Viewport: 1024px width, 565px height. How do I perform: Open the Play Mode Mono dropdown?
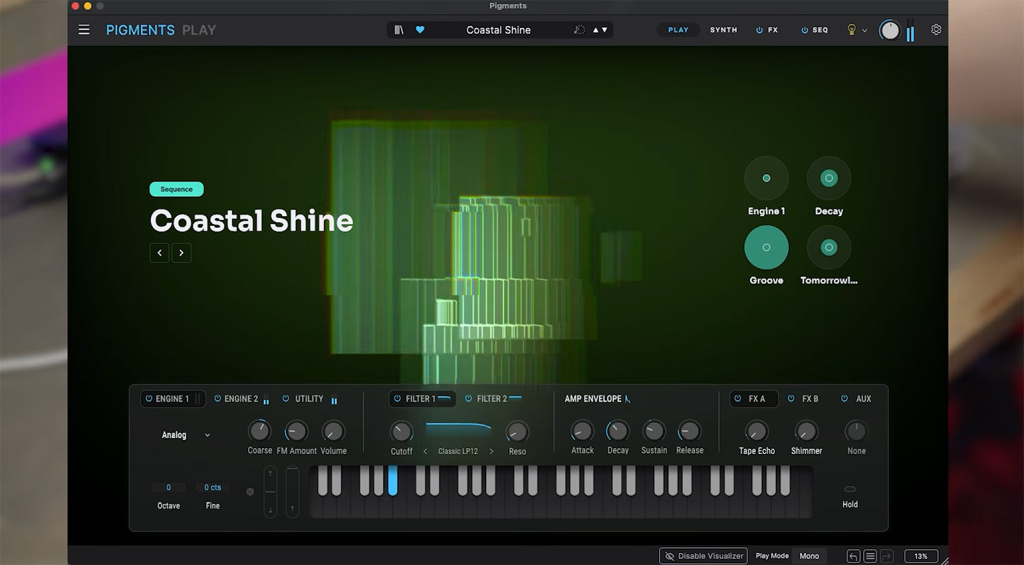[x=809, y=556]
